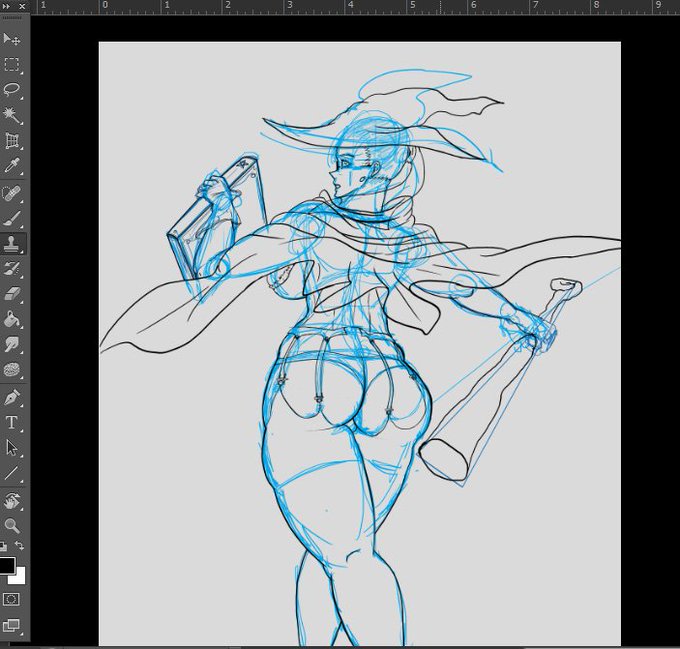Select the Clone Stamp tool

tap(12, 244)
